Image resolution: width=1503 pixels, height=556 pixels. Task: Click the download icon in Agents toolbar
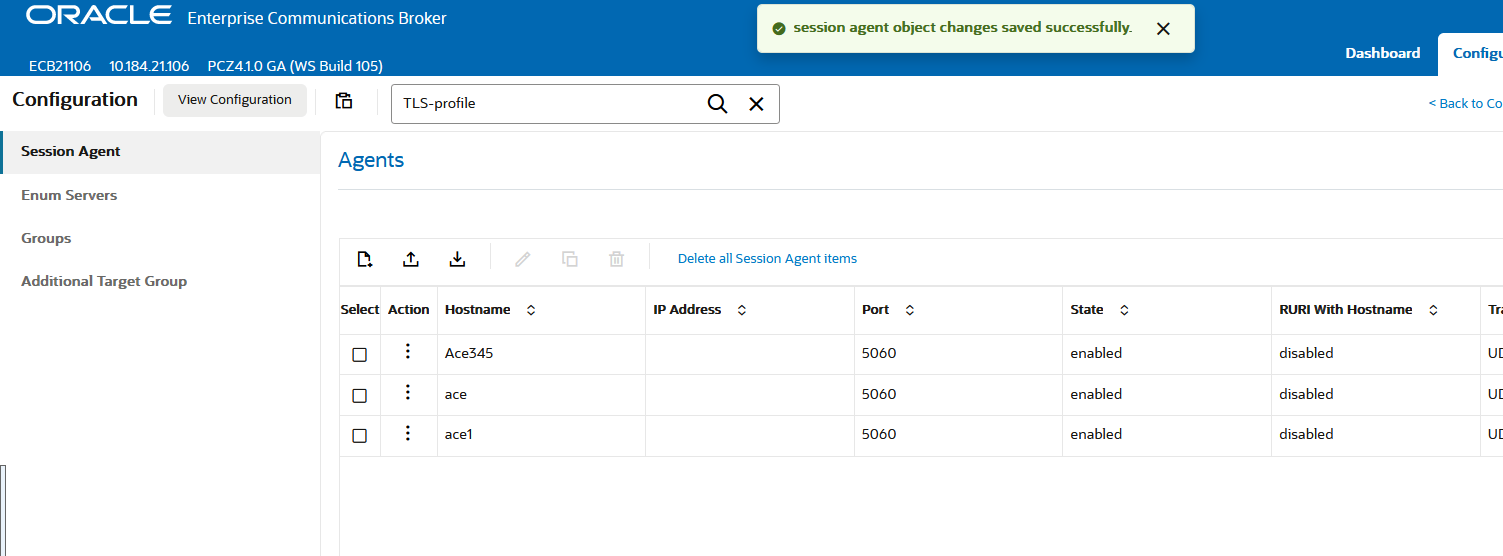(457, 259)
